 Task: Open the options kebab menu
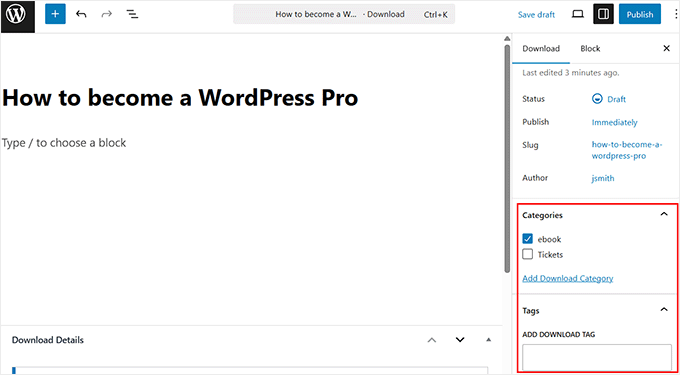coord(677,14)
